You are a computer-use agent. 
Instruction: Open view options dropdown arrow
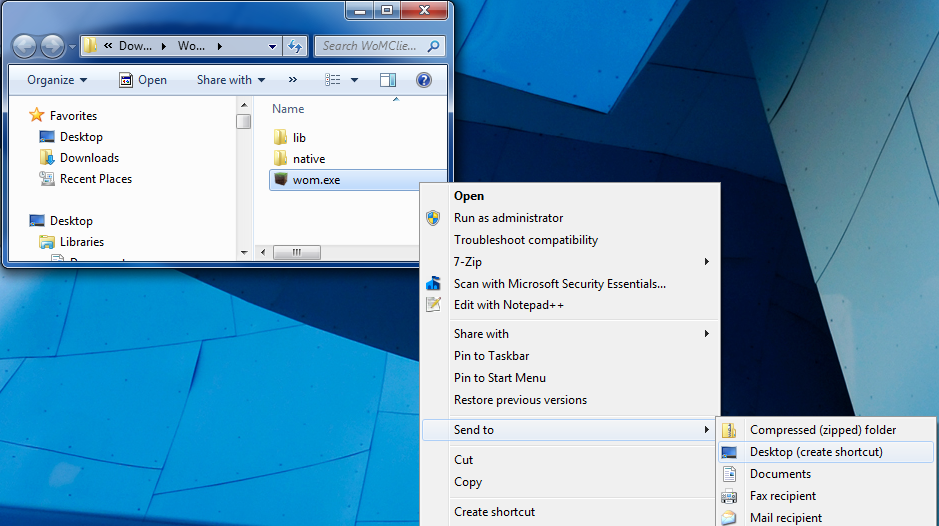pos(355,80)
